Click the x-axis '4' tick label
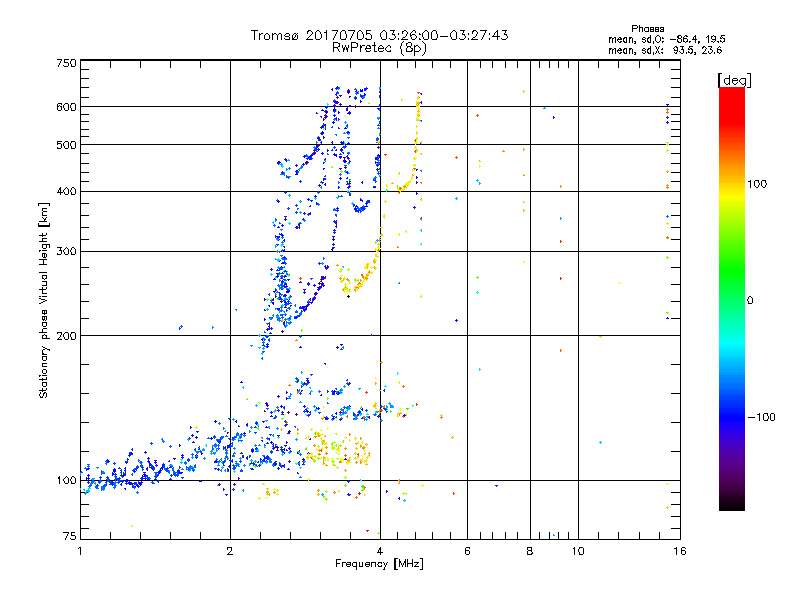 click(x=380, y=551)
